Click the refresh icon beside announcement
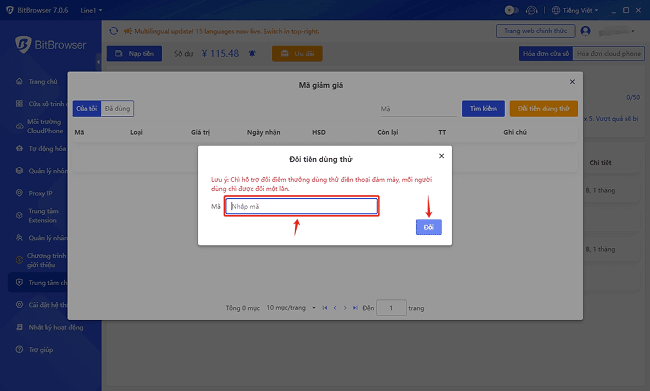The image size is (650, 391). tap(114, 31)
